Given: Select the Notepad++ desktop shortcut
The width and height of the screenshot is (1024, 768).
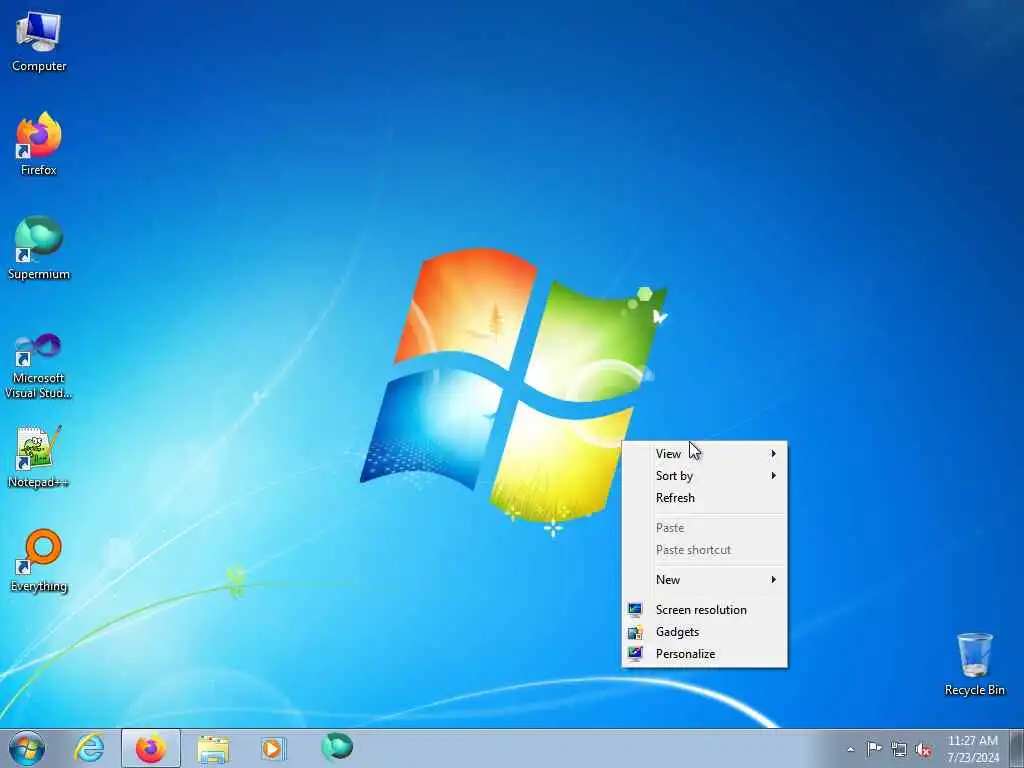Looking at the screenshot, I should [39, 456].
